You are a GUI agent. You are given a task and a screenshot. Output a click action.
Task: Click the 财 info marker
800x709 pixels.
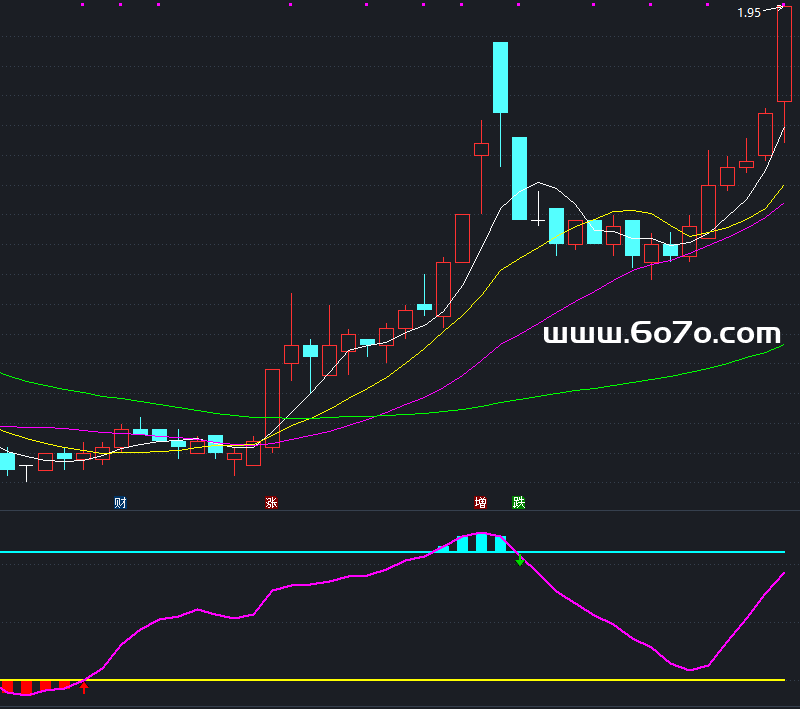pos(120,502)
